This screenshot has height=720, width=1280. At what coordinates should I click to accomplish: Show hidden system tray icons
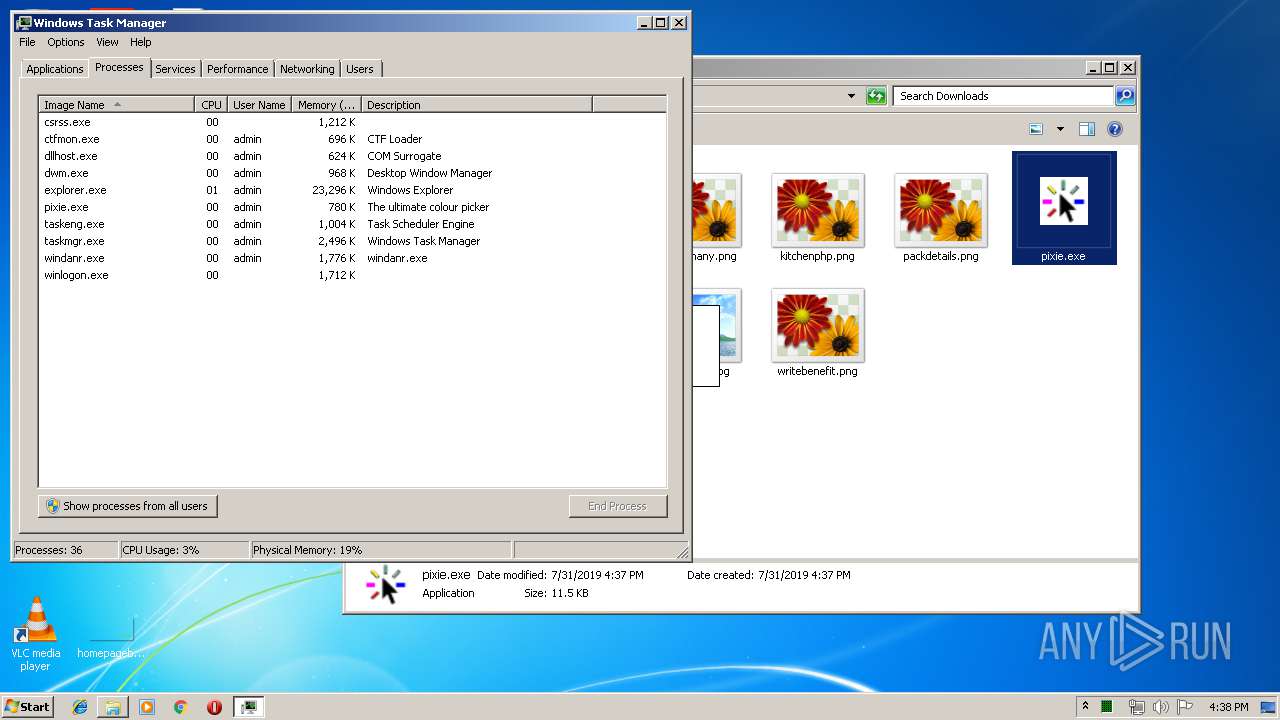pyautogui.click(x=1085, y=706)
